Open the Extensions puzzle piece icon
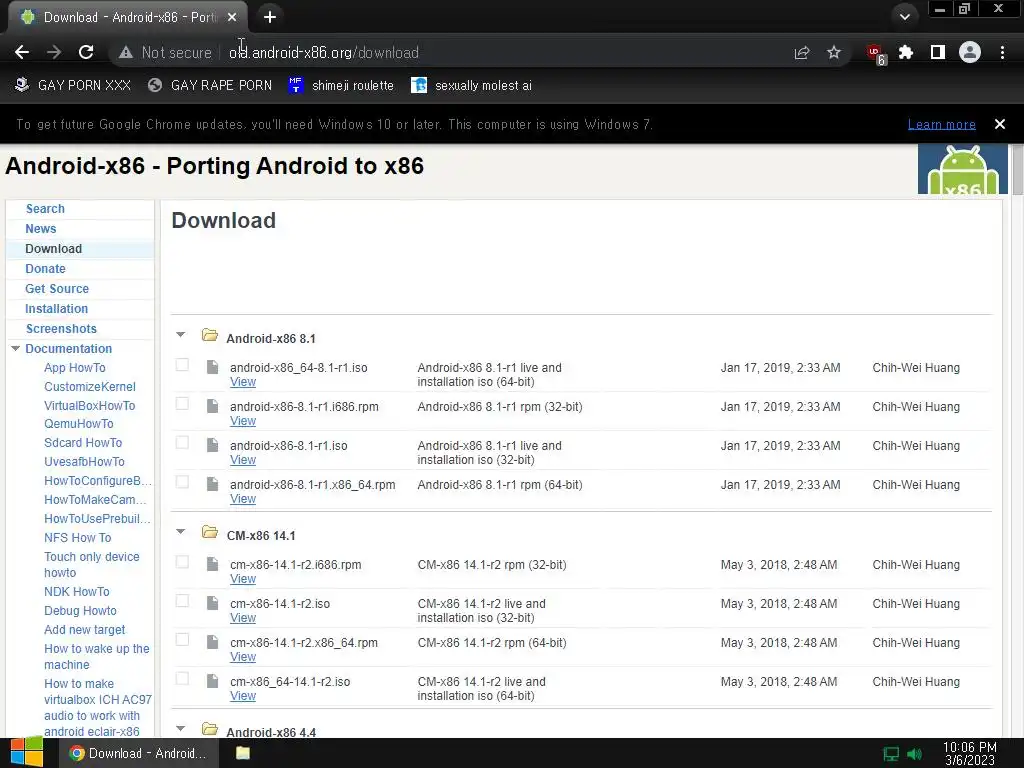The image size is (1024, 768). pos(906,52)
